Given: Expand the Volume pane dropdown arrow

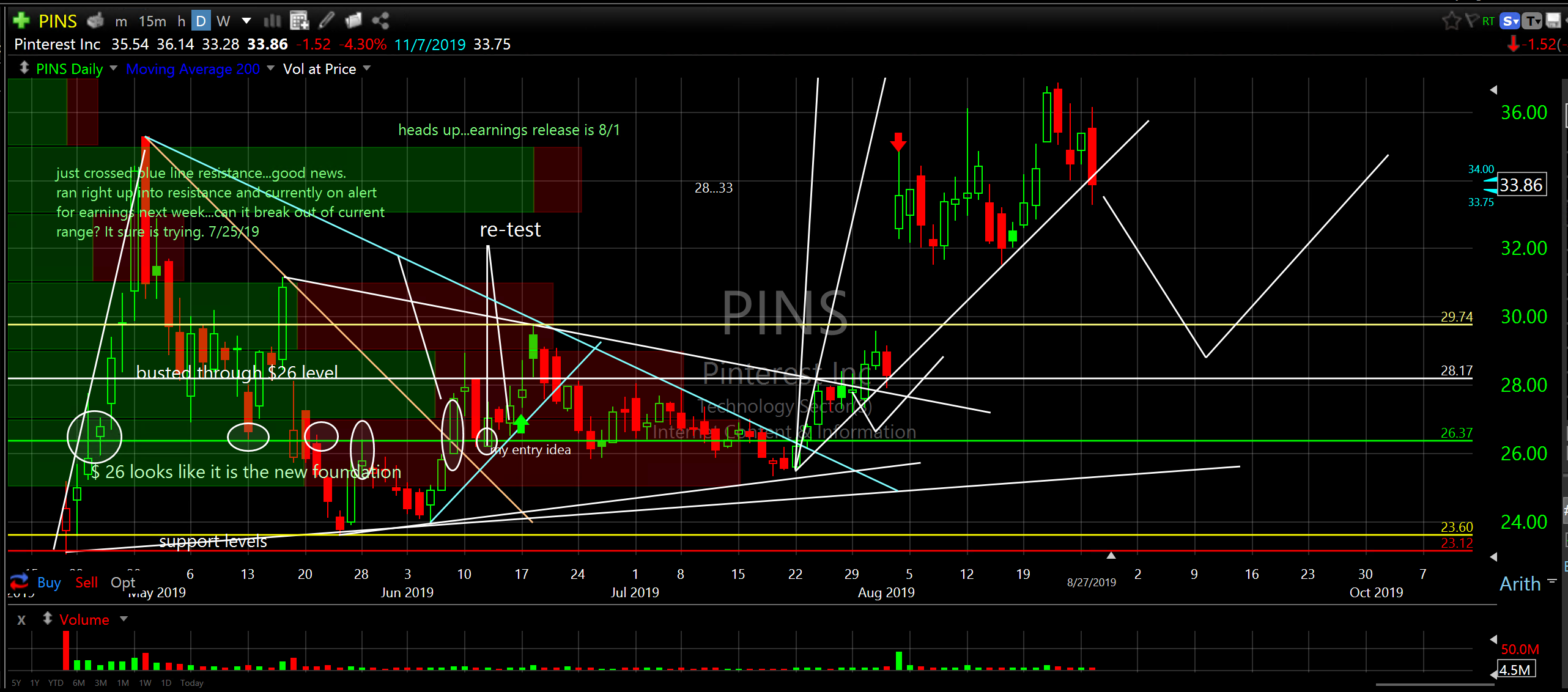Looking at the screenshot, I should [x=124, y=619].
